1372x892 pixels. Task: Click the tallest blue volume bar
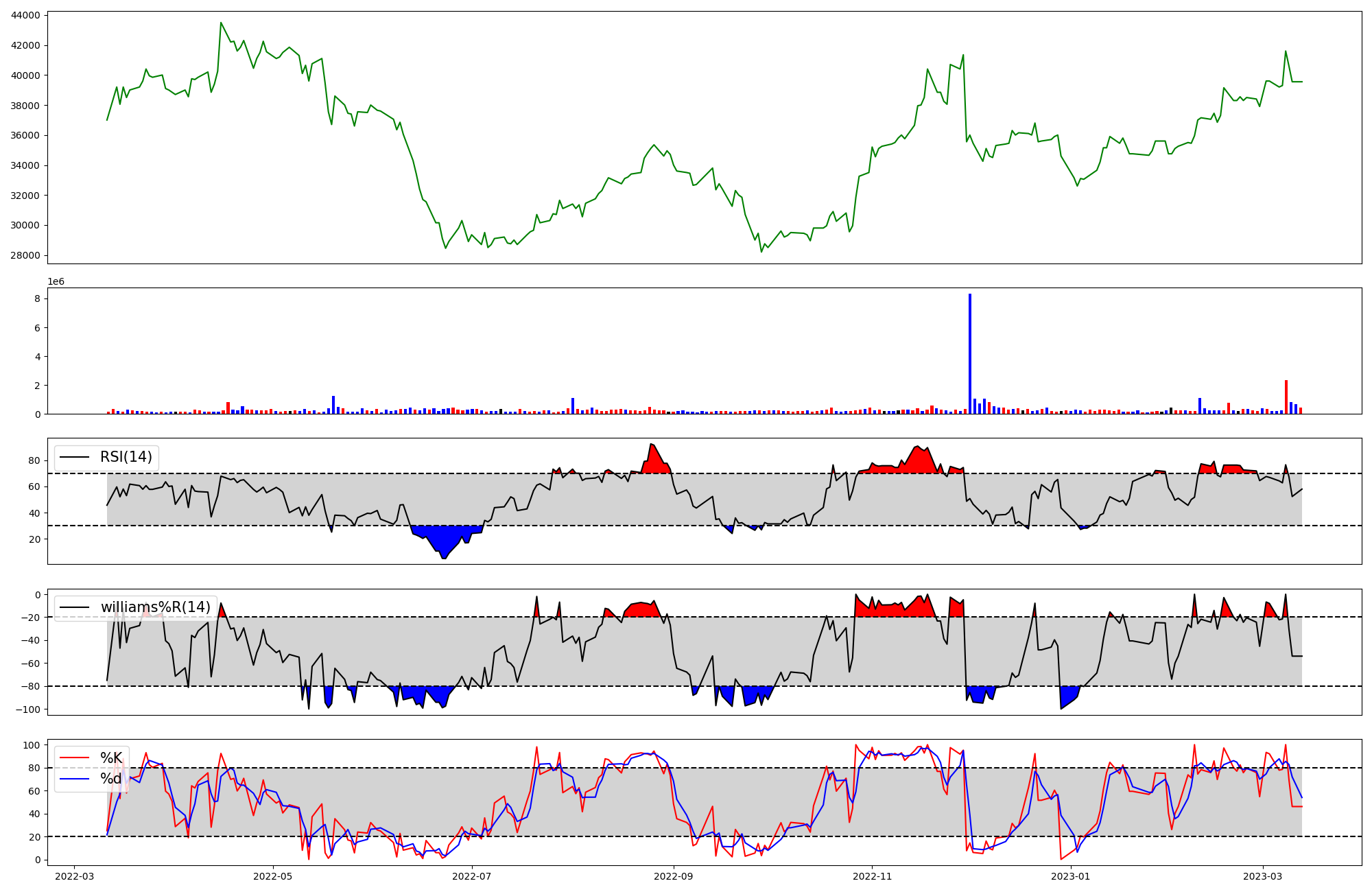[969, 353]
